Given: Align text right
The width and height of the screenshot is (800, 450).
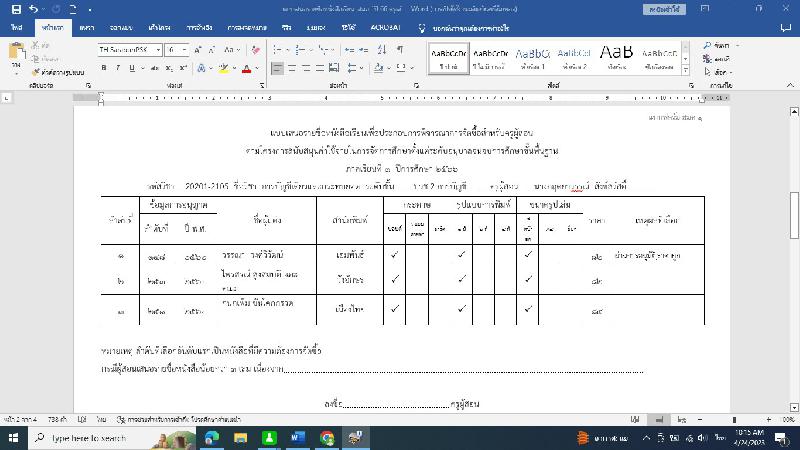Looking at the screenshot, I should tap(306, 68).
